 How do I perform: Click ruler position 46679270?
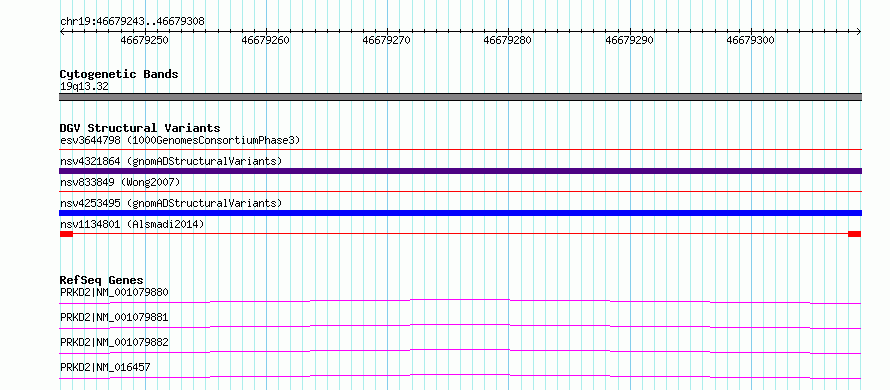[387, 40]
